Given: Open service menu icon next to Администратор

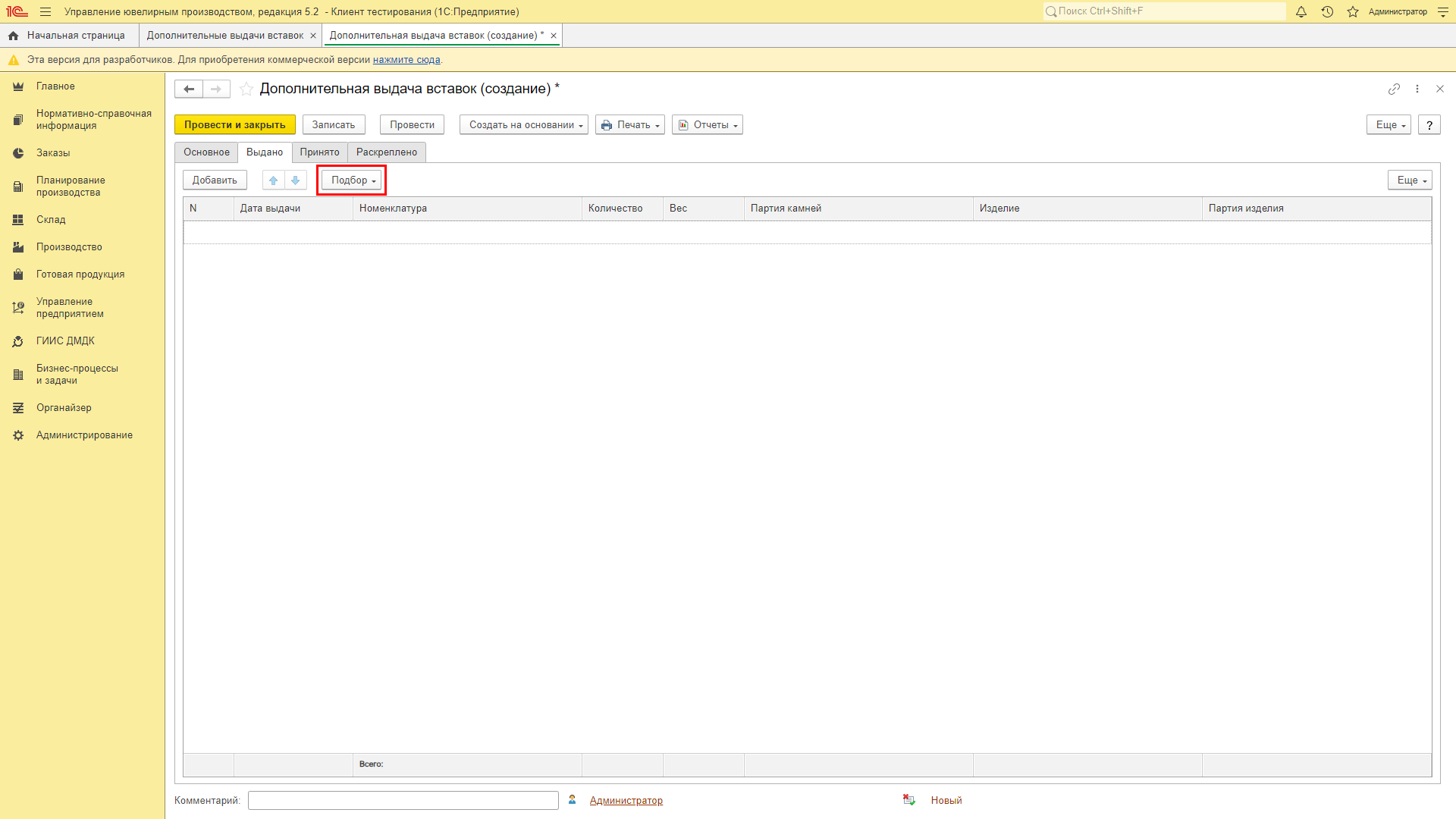Looking at the screenshot, I should tap(1443, 11).
